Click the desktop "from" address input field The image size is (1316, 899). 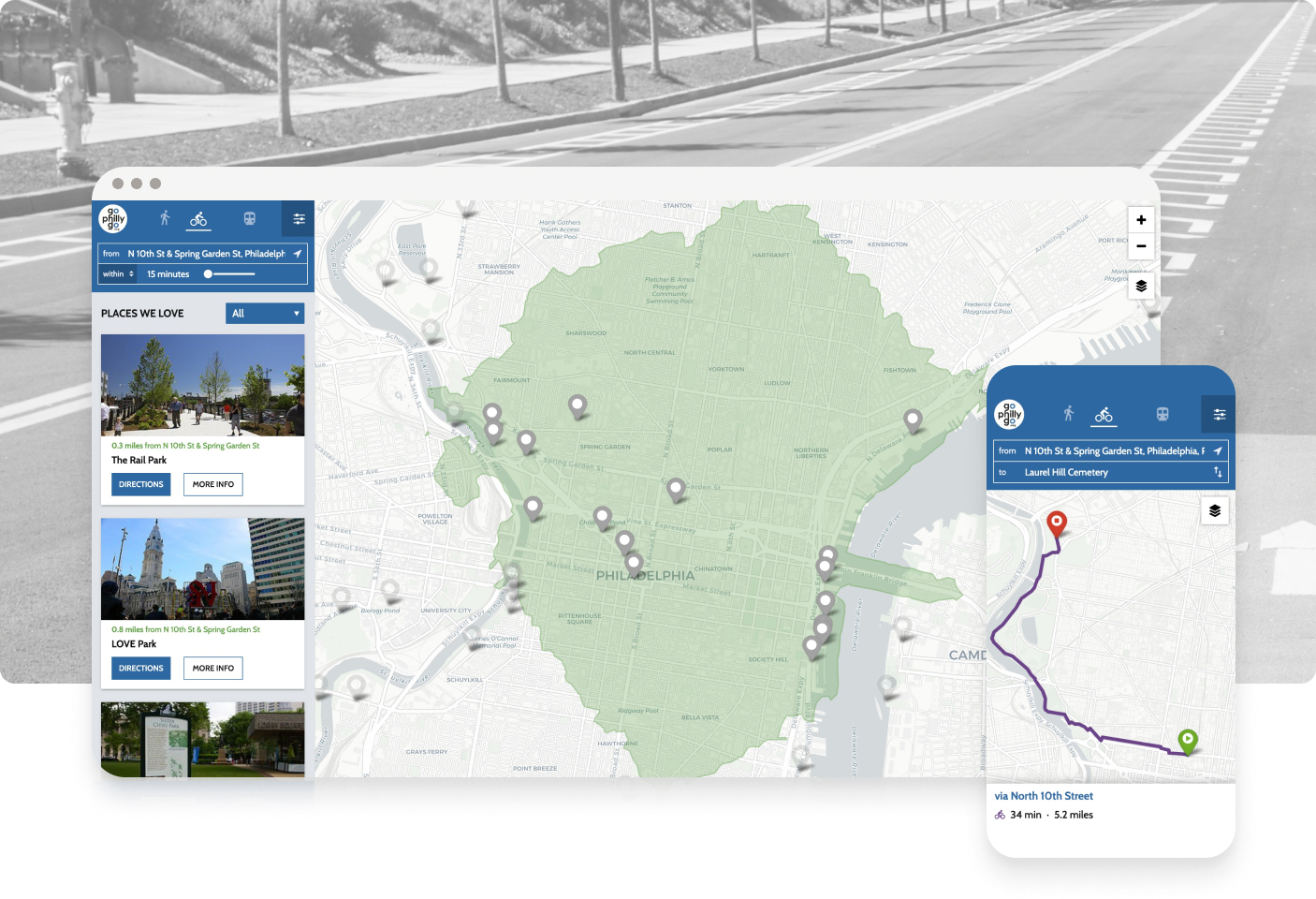point(206,254)
